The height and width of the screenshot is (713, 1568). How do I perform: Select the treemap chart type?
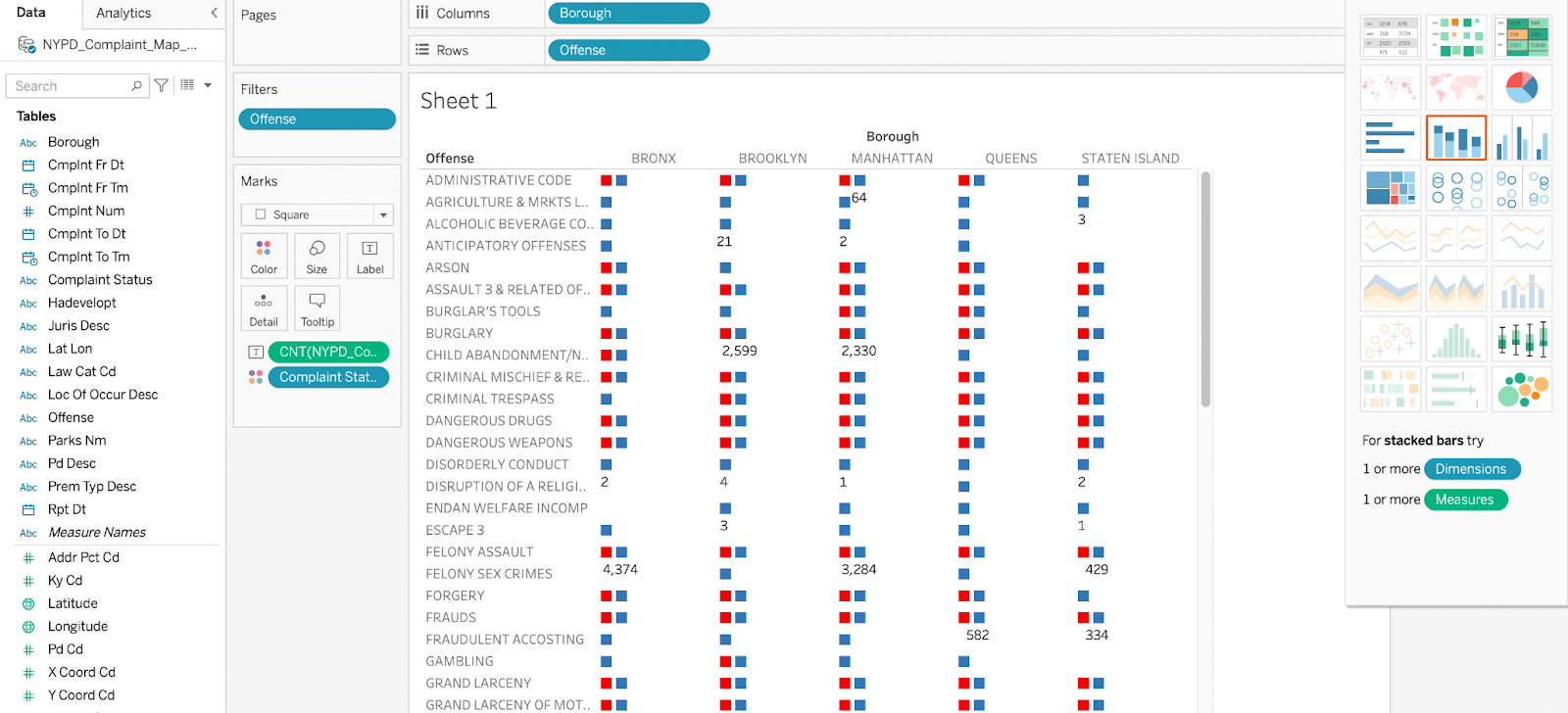click(x=1391, y=188)
